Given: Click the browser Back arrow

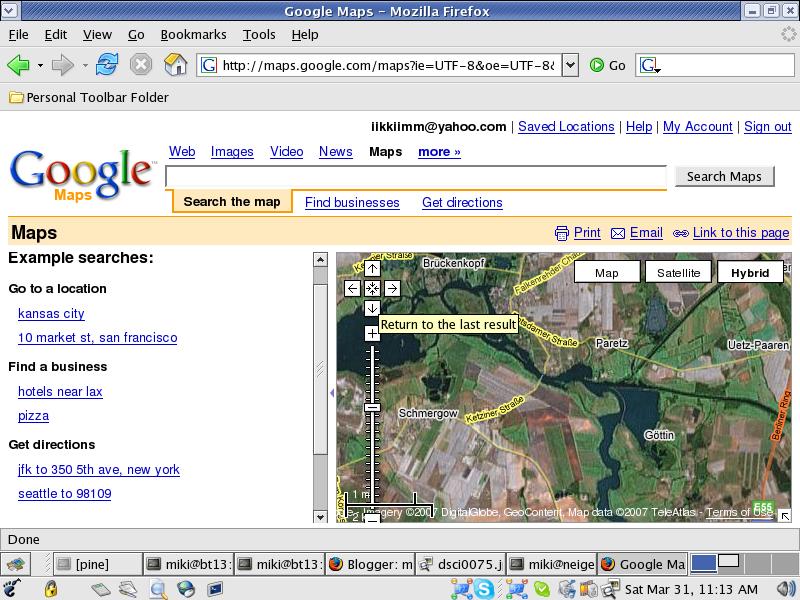Looking at the screenshot, I should [18, 65].
